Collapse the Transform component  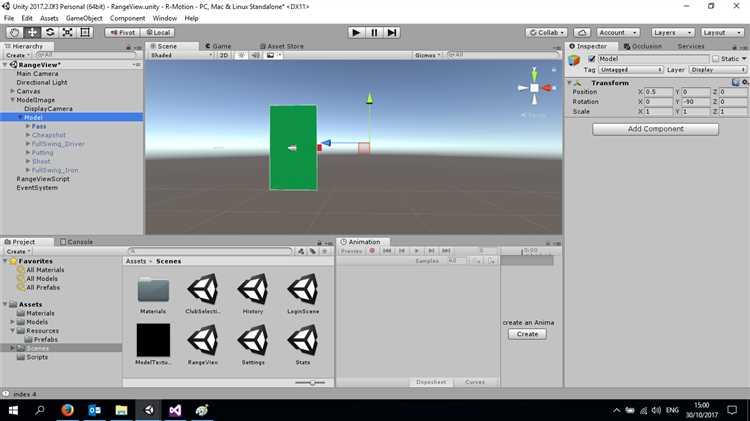point(570,83)
